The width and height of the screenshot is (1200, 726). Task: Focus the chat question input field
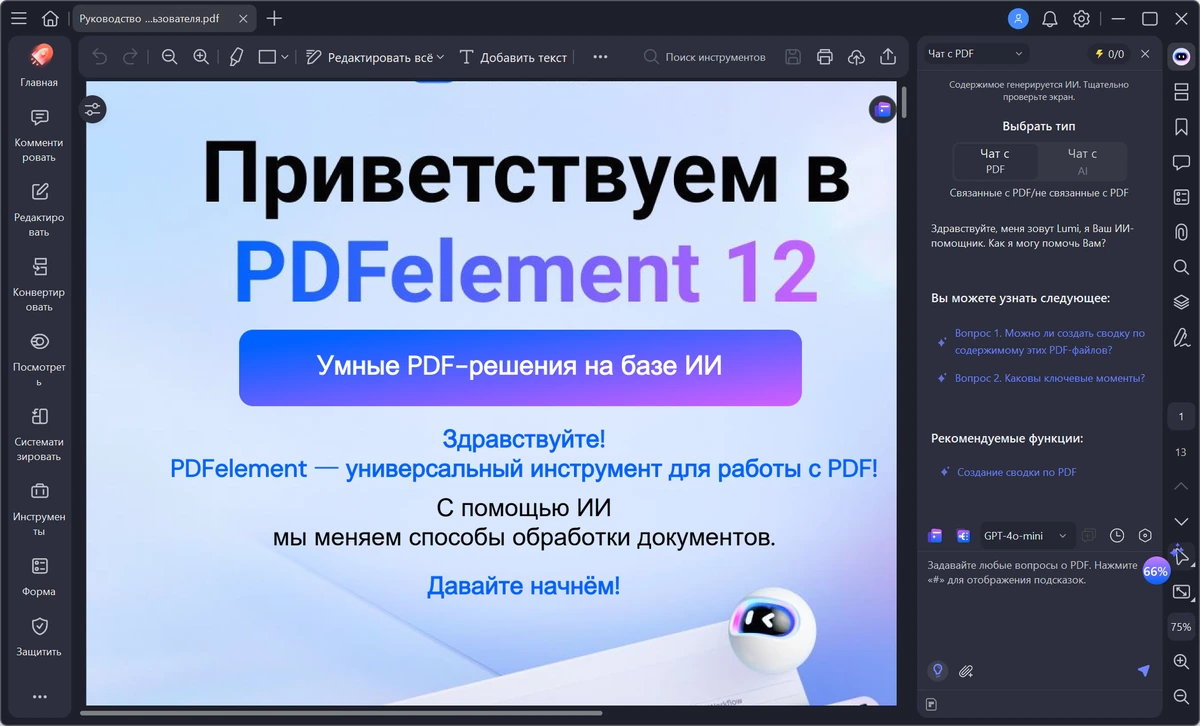coord(1040,605)
